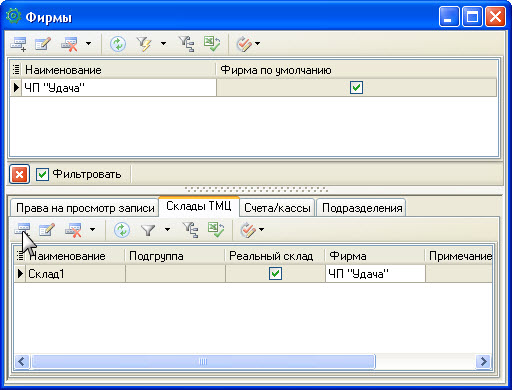Open dropdown arrow next to top delete icon
Image resolution: width=512 pixels, height=390 pixels.
(88, 43)
